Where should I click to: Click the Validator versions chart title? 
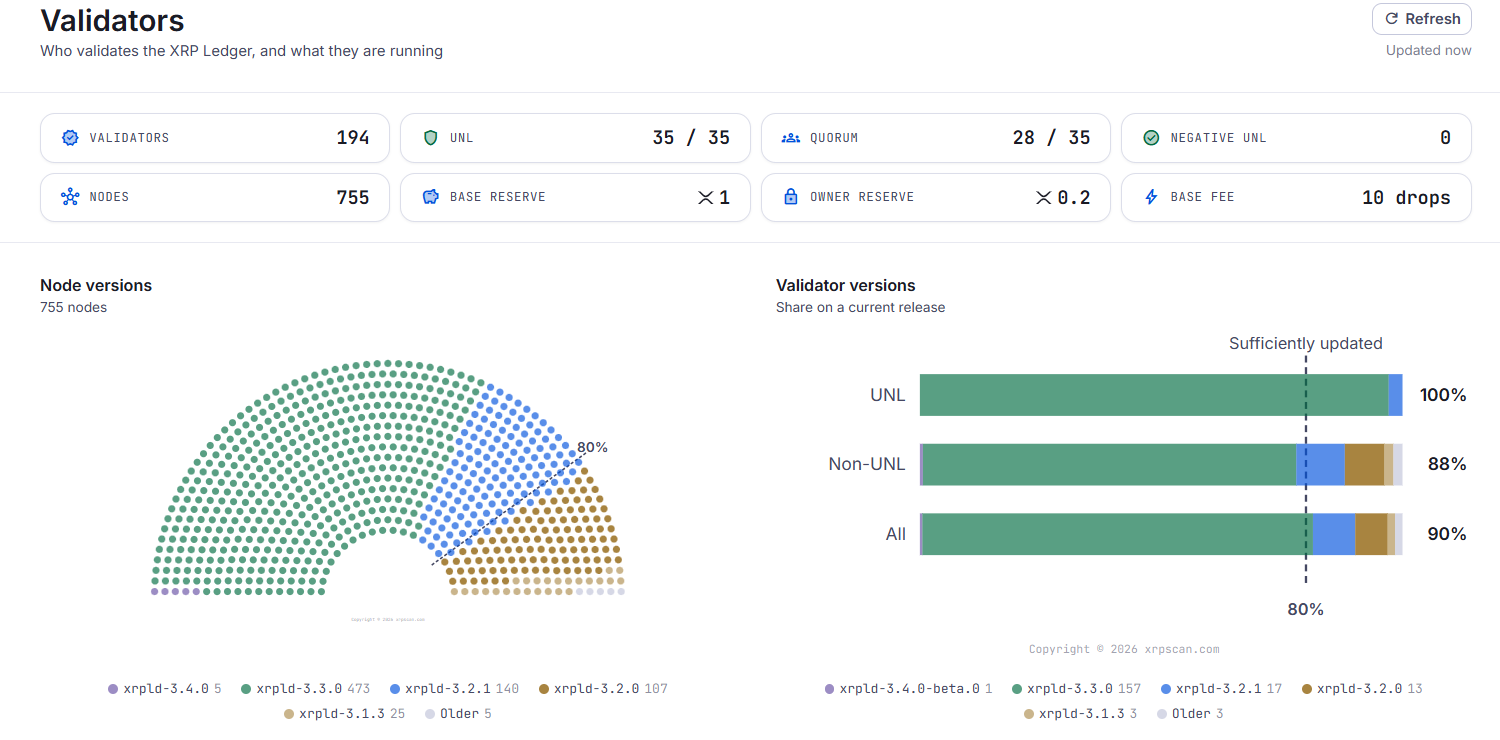pos(846,285)
